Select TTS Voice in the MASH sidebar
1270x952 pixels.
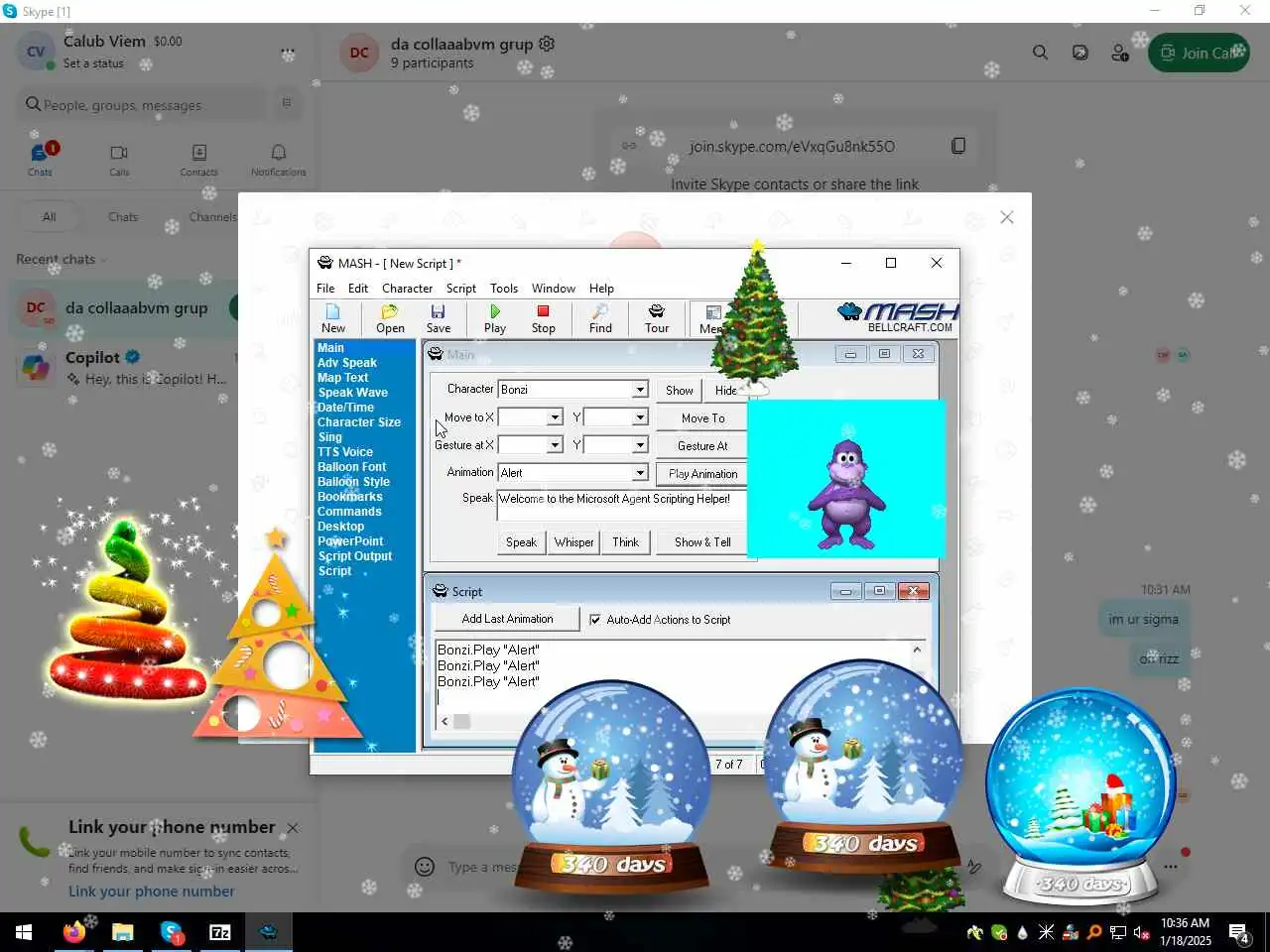point(345,452)
